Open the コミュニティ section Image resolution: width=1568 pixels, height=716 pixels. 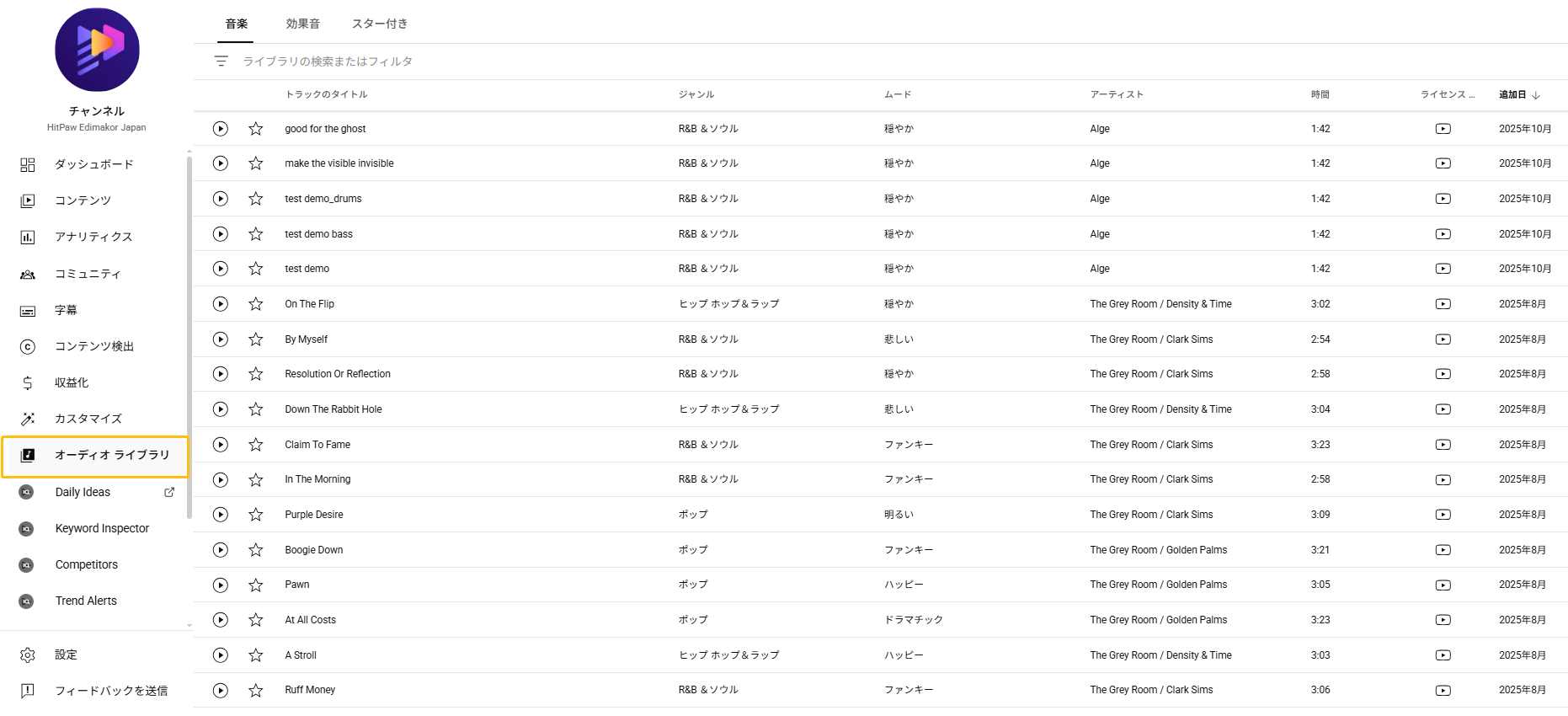[x=87, y=274]
